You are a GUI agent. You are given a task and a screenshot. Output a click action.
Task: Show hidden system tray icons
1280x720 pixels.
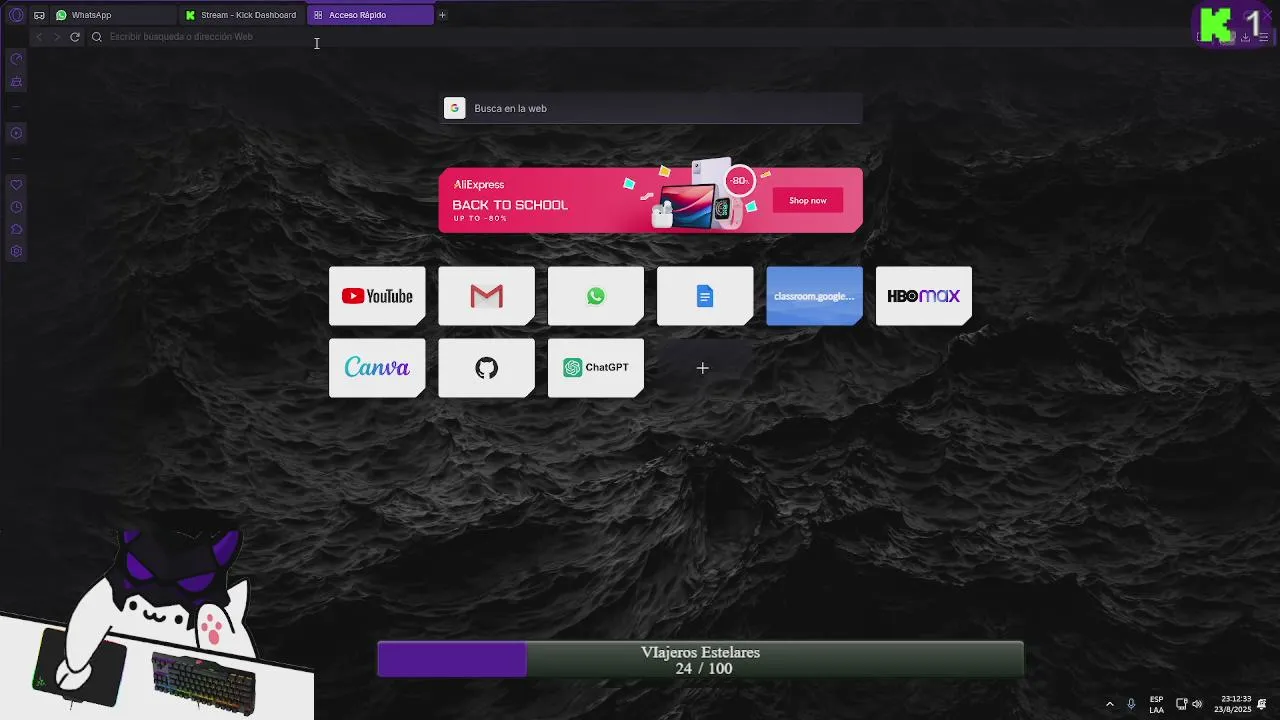[1109, 704]
